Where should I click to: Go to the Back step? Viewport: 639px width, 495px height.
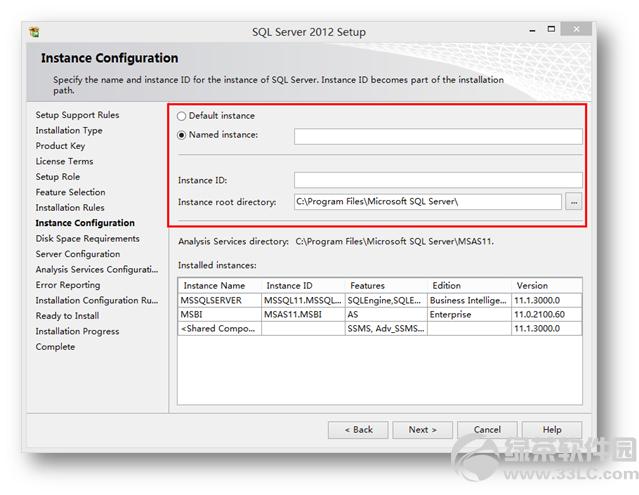coord(358,430)
